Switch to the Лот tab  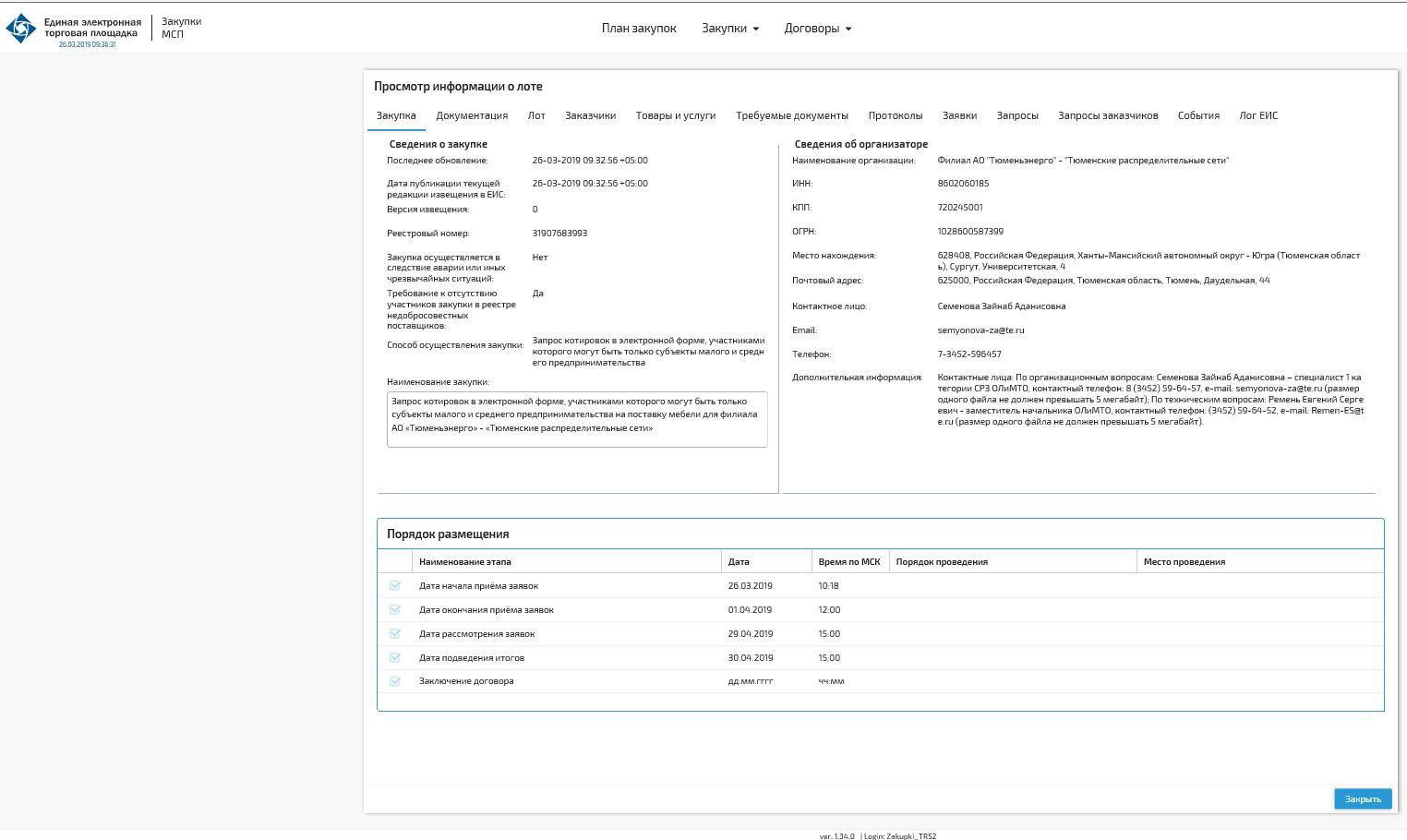(536, 116)
